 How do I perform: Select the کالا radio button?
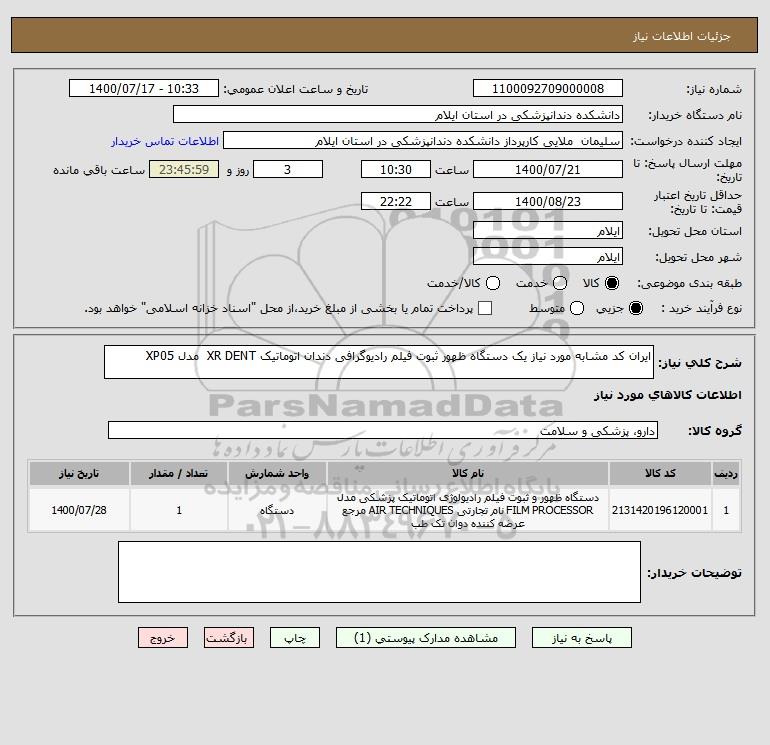tap(612, 283)
